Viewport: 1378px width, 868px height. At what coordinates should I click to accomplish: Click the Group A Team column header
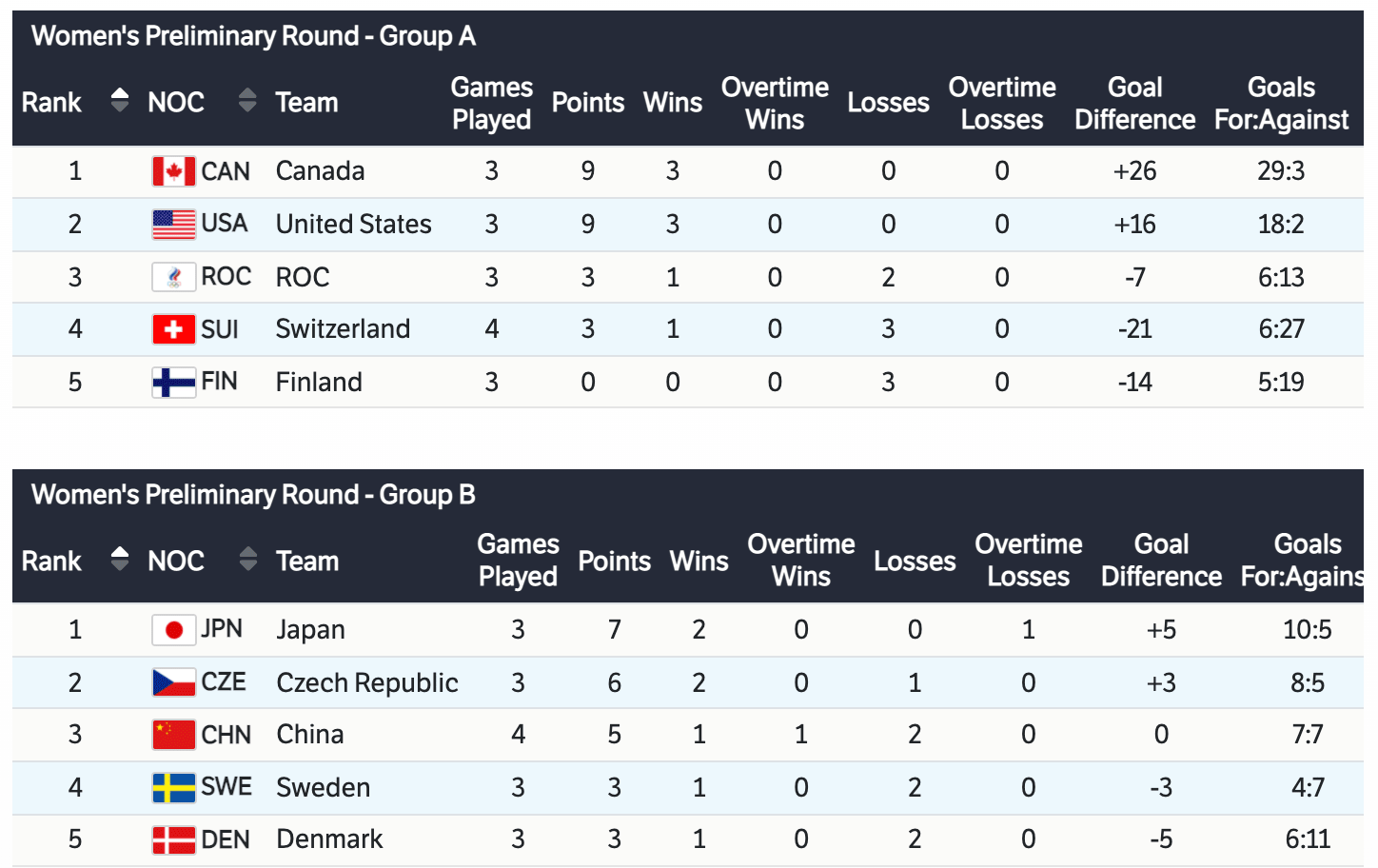point(306,103)
